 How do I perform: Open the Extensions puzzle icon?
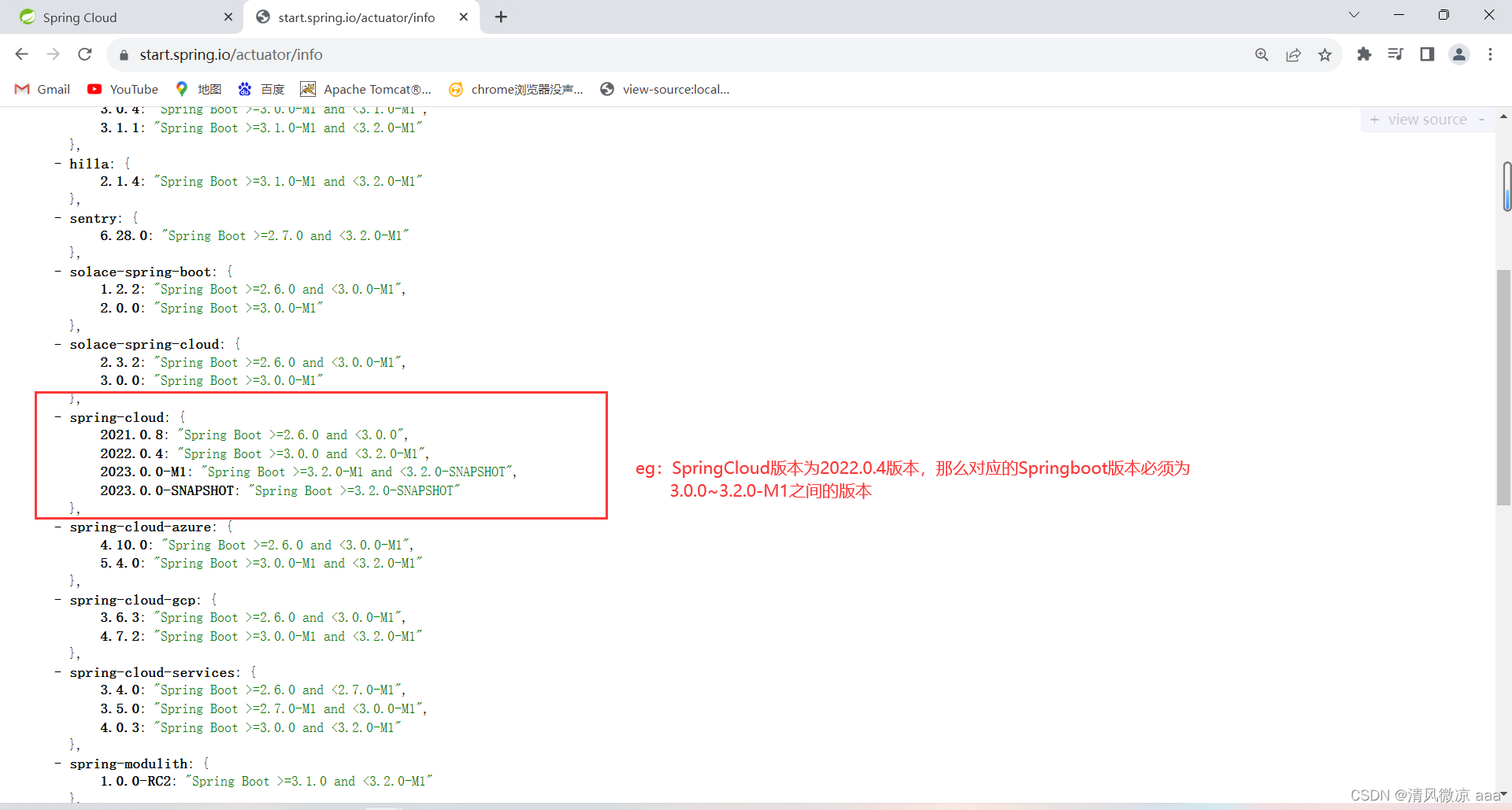tap(1364, 54)
